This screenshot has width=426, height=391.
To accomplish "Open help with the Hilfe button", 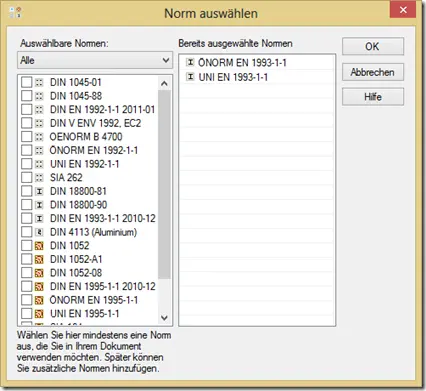I will (373, 97).
